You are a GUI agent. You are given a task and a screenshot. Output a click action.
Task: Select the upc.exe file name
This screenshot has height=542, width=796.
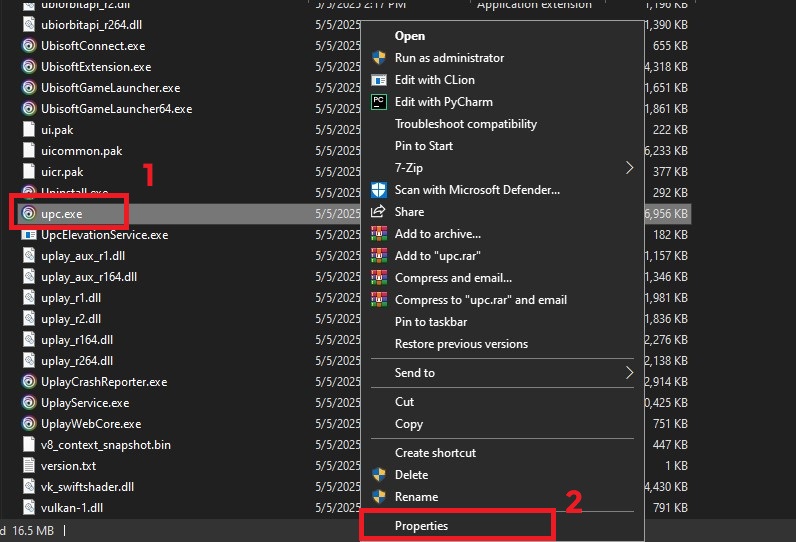(61, 213)
